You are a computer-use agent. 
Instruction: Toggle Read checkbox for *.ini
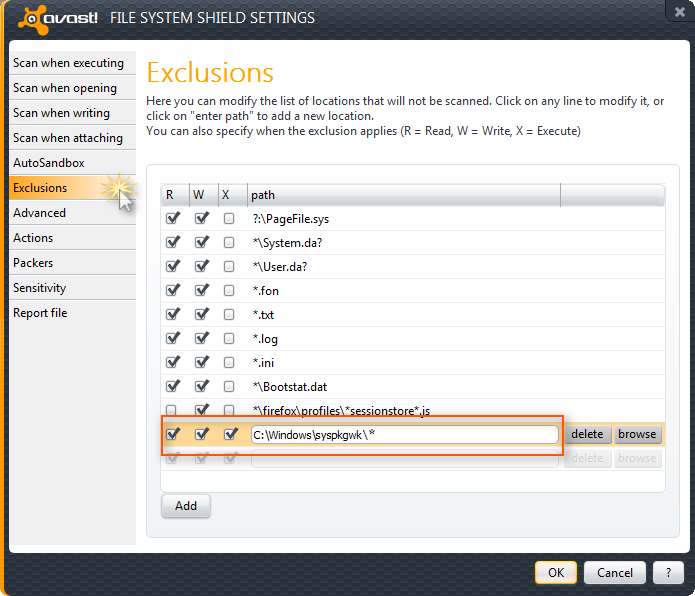click(172, 362)
